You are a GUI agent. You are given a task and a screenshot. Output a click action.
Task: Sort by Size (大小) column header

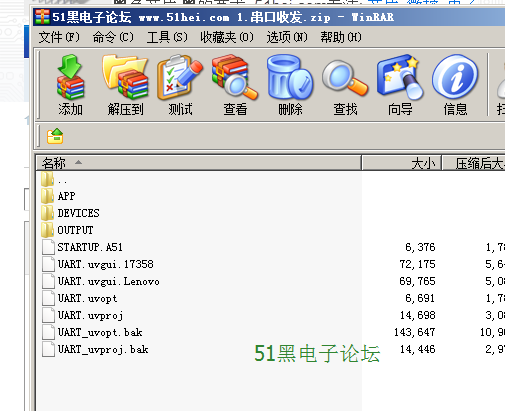pyautogui.click(x=402, y=163)
